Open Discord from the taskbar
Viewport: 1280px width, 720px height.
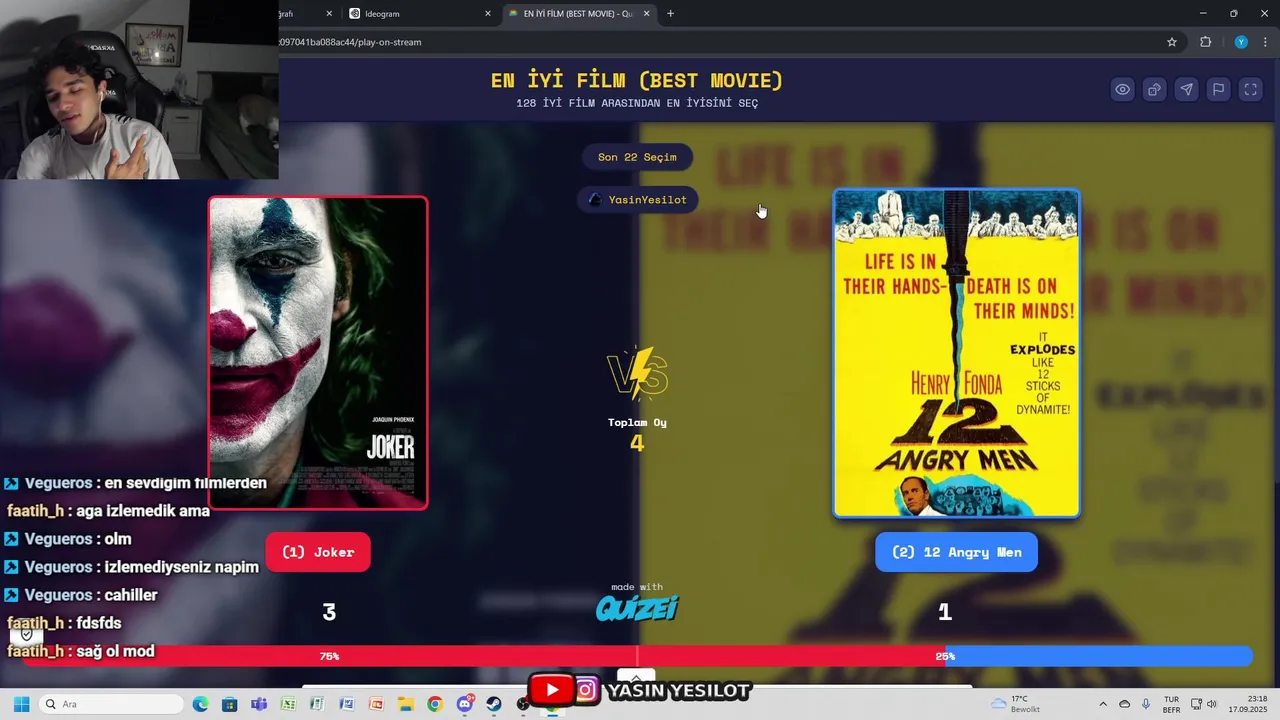pos(464,704)
